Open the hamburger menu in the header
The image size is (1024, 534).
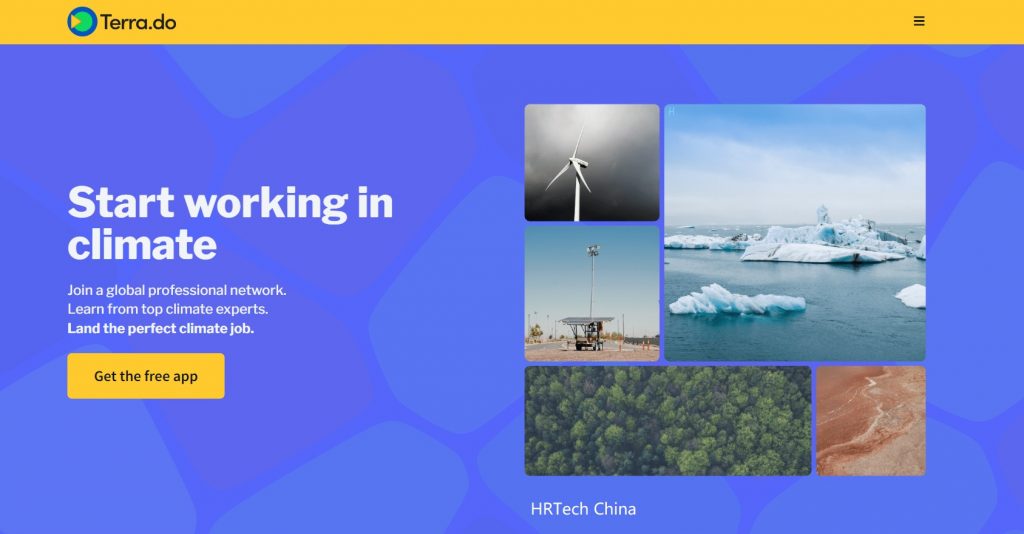point(919,21)
